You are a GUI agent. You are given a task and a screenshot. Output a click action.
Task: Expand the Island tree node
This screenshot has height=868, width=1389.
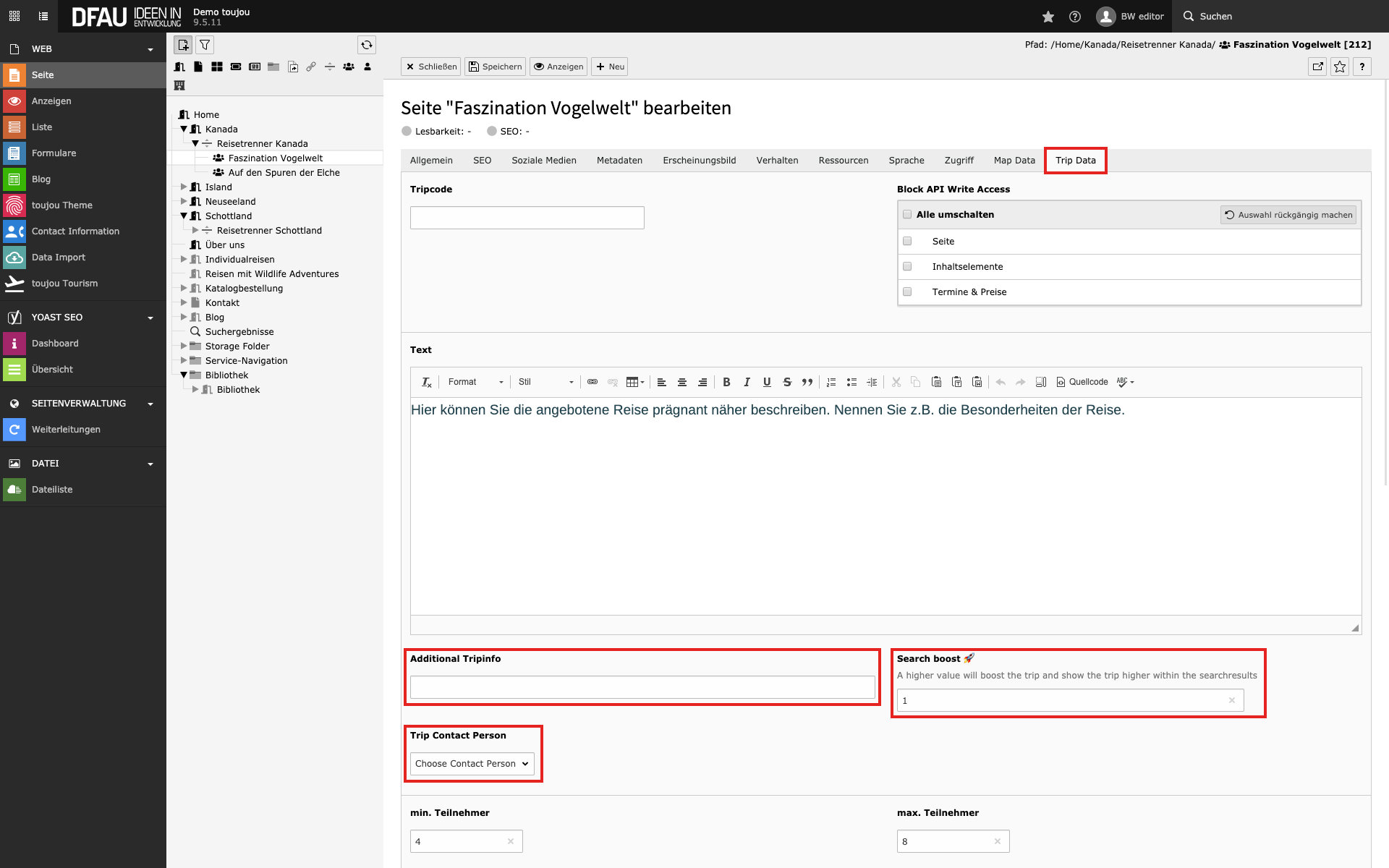(x=184, y=187)
